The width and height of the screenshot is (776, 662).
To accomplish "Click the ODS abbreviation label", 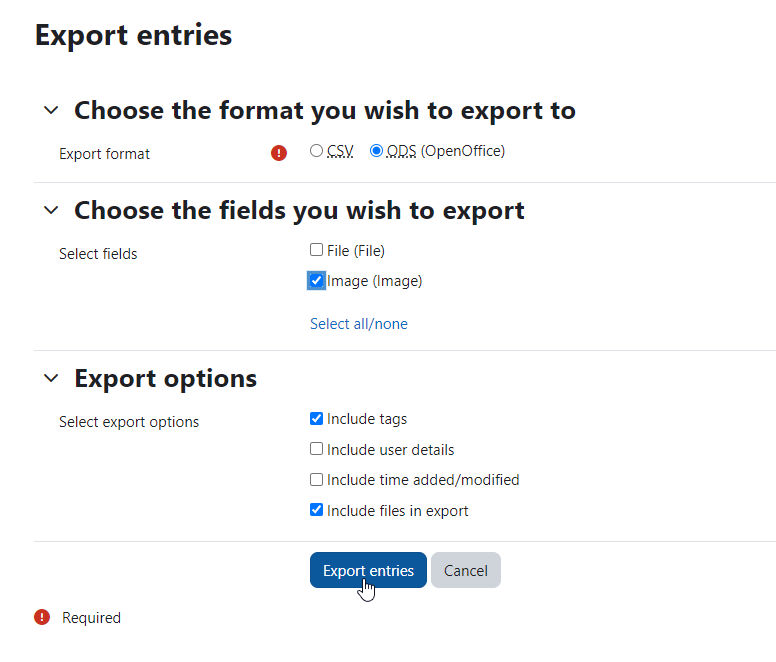I will coord(401,151).
